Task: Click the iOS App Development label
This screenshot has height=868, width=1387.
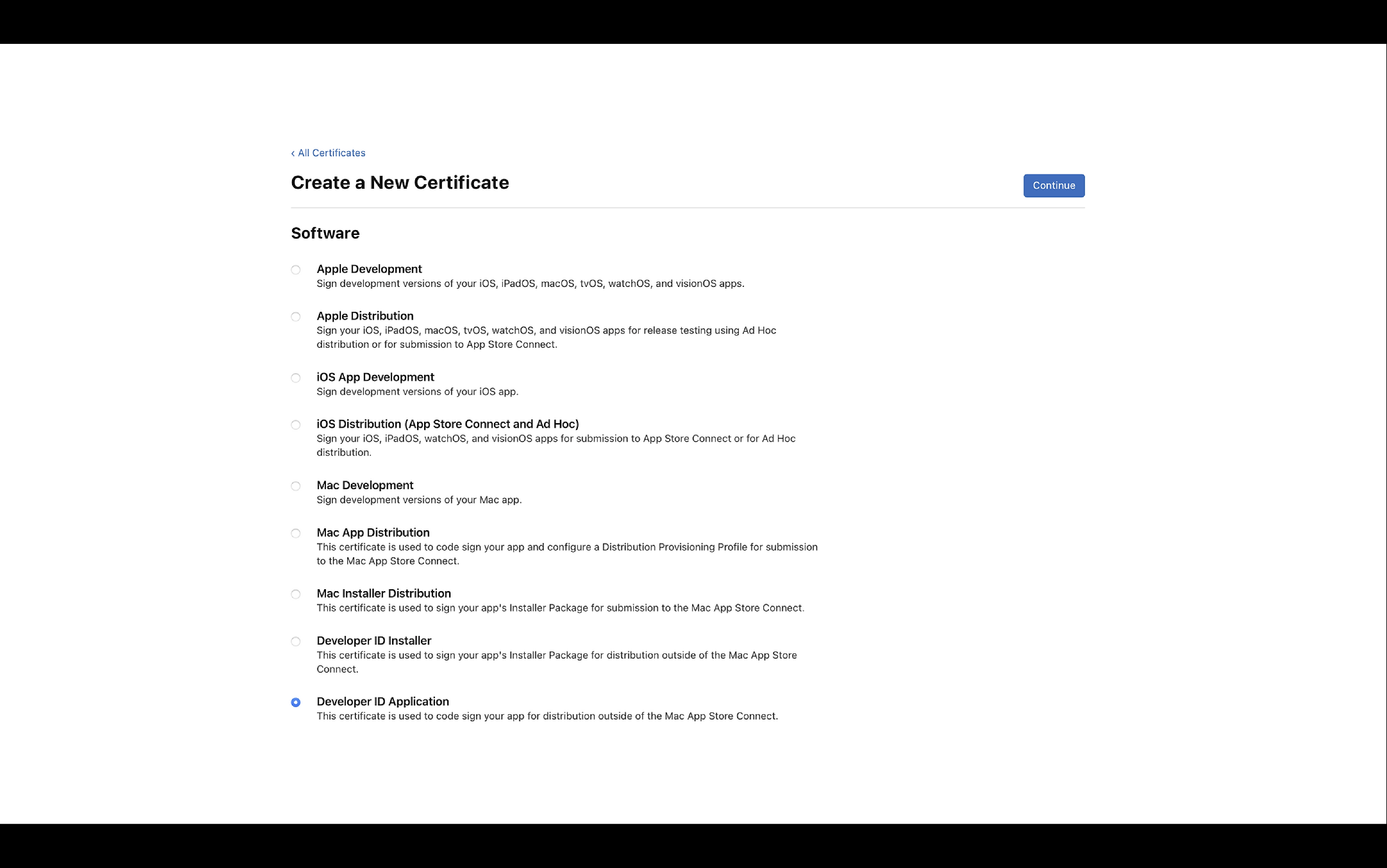Action: (x=376, y=377)
